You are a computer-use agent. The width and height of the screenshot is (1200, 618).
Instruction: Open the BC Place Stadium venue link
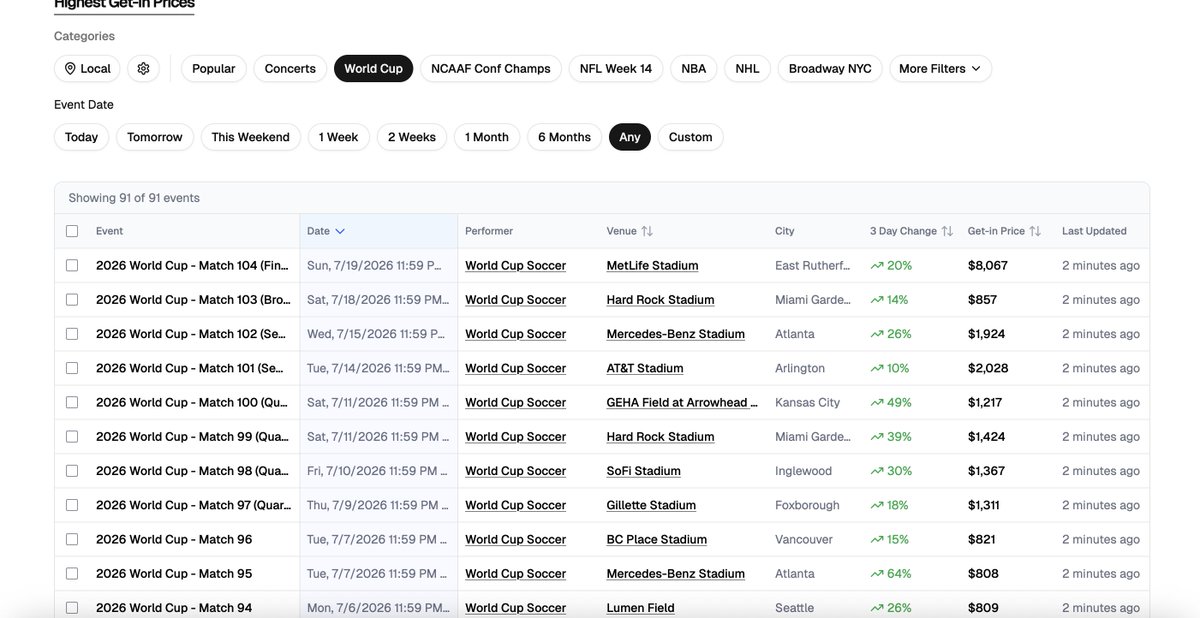(x=657, y=540)
